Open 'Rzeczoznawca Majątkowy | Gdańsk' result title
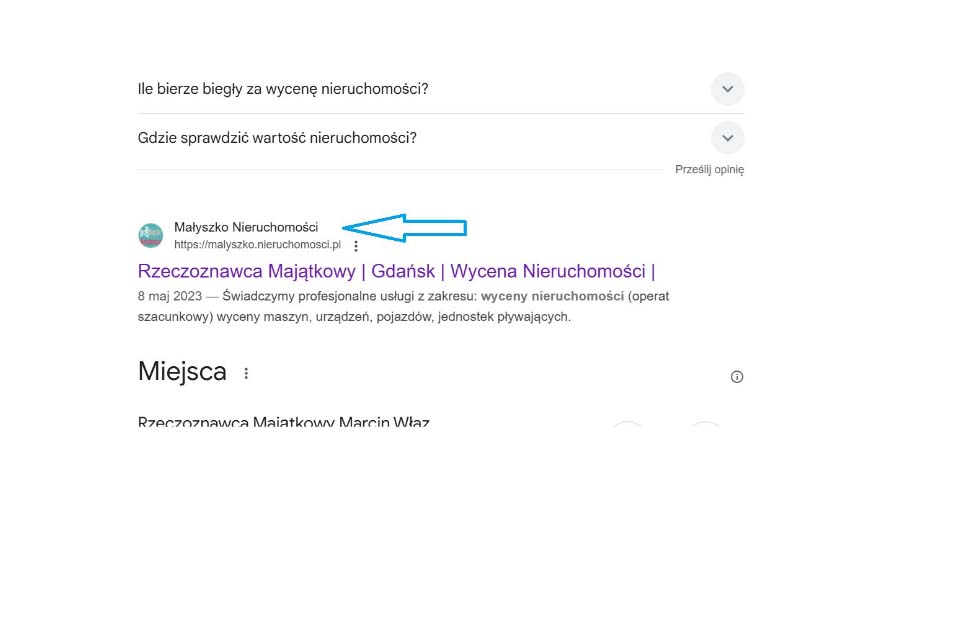This screenshot has width=979, height=642. coord(284,271)
